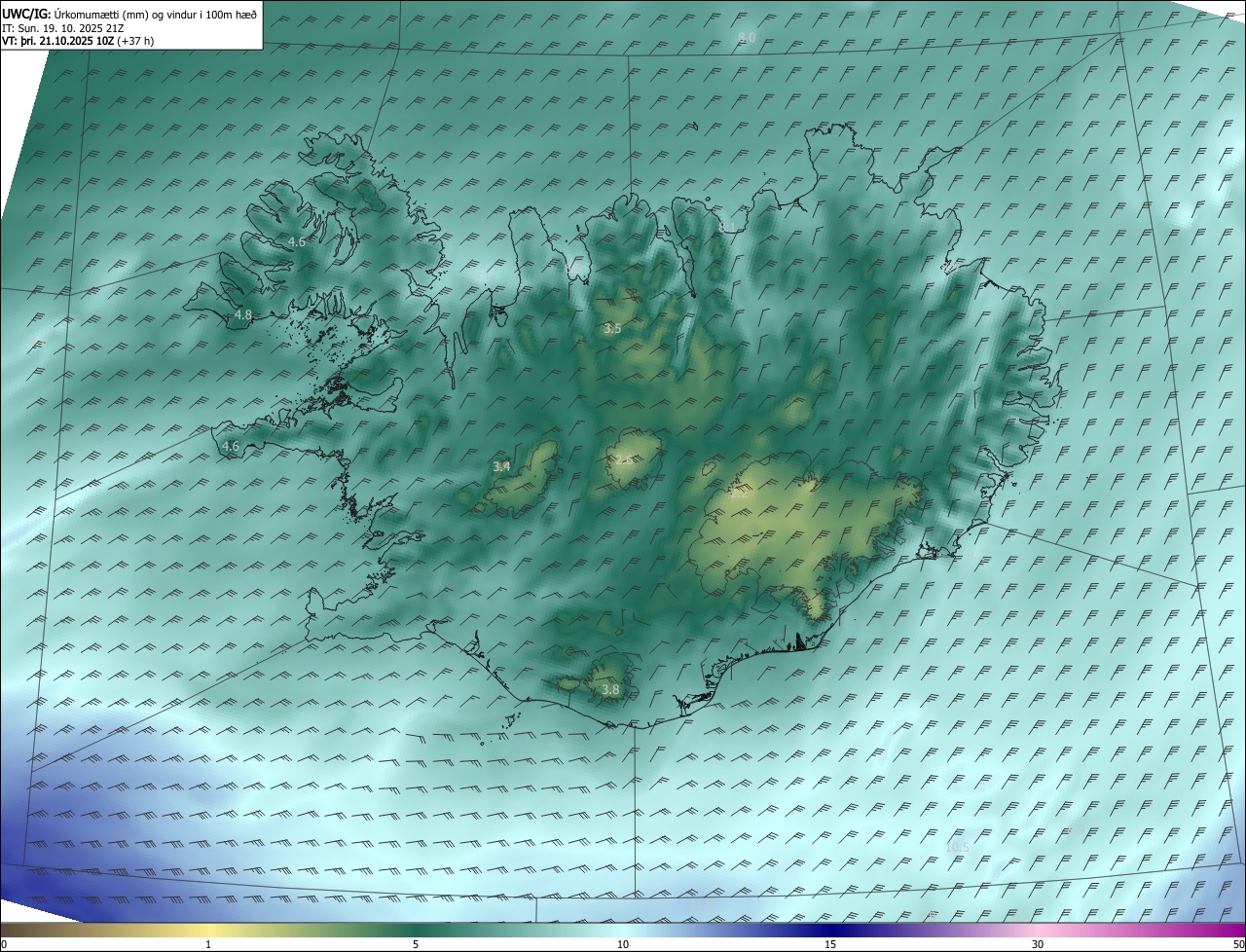Click the '1' tick on the color scale
1246x952 pixels.
click(208, 944)
